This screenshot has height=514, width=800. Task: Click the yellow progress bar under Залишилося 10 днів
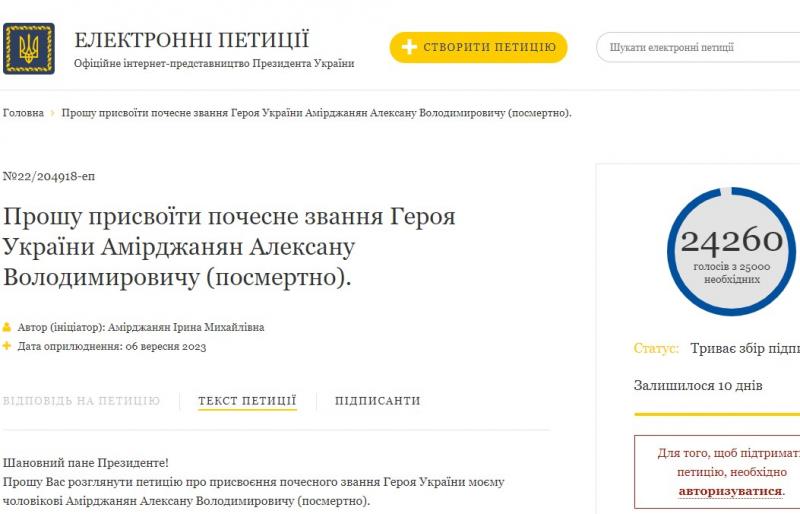click(x=717, y=414)
